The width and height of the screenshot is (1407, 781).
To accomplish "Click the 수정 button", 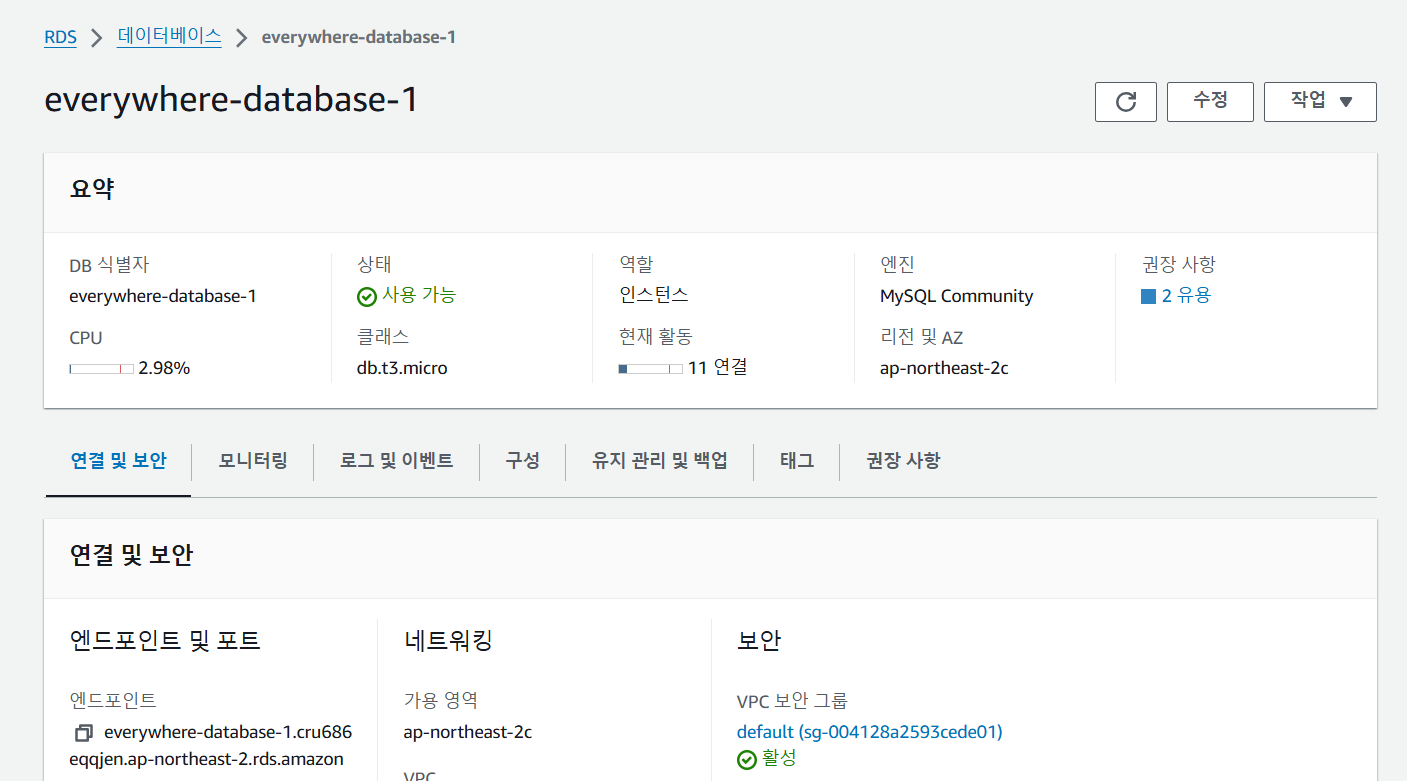I will [1210, 102].
